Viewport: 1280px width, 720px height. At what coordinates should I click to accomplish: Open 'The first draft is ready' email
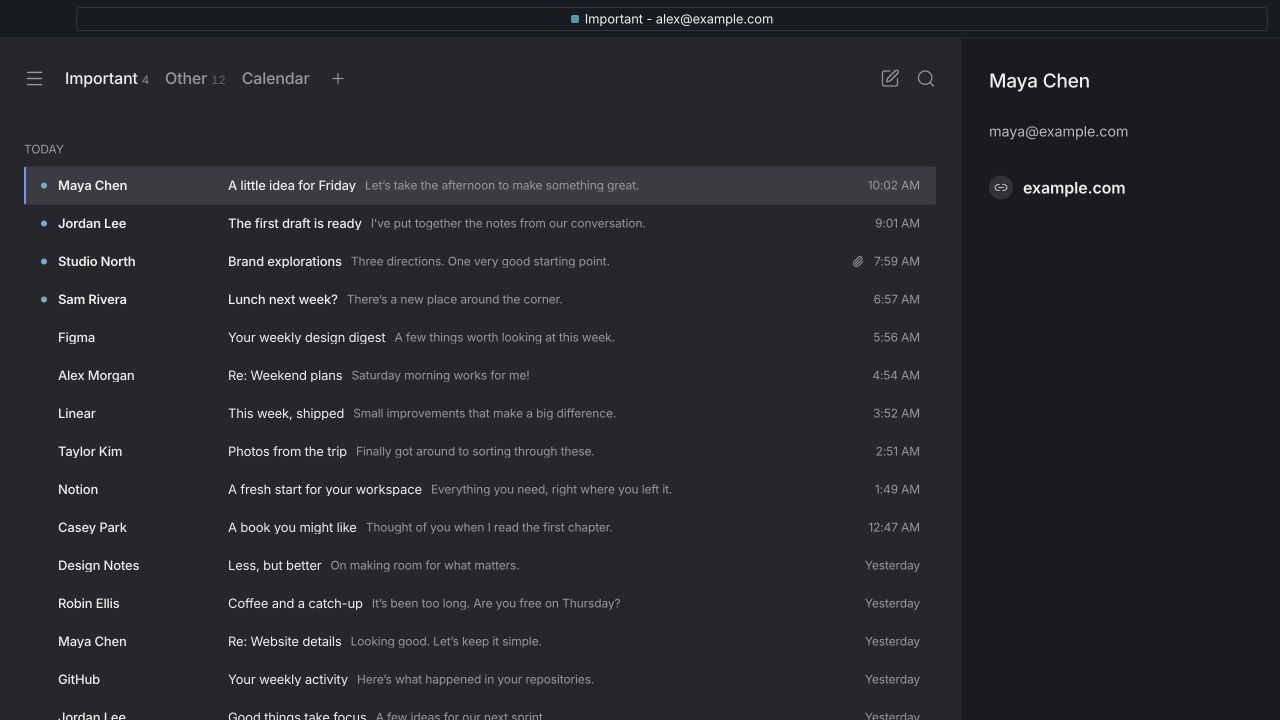coord(480,223)
